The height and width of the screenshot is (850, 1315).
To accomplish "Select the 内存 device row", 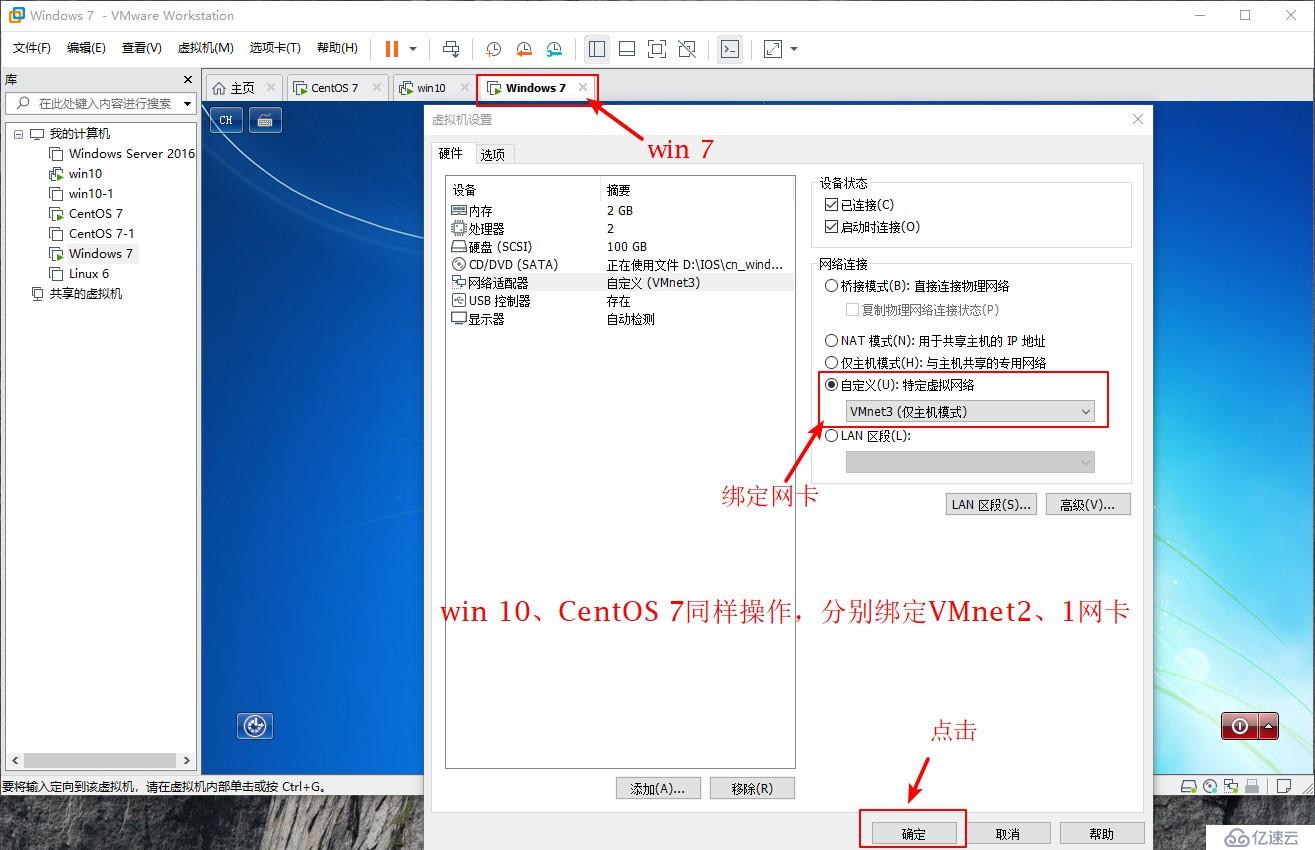I will (620, 211).
